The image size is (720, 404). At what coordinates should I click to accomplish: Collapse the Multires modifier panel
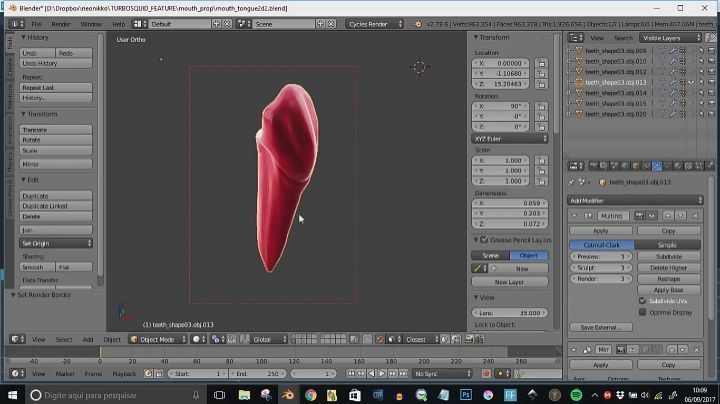[x=574, y=215]
